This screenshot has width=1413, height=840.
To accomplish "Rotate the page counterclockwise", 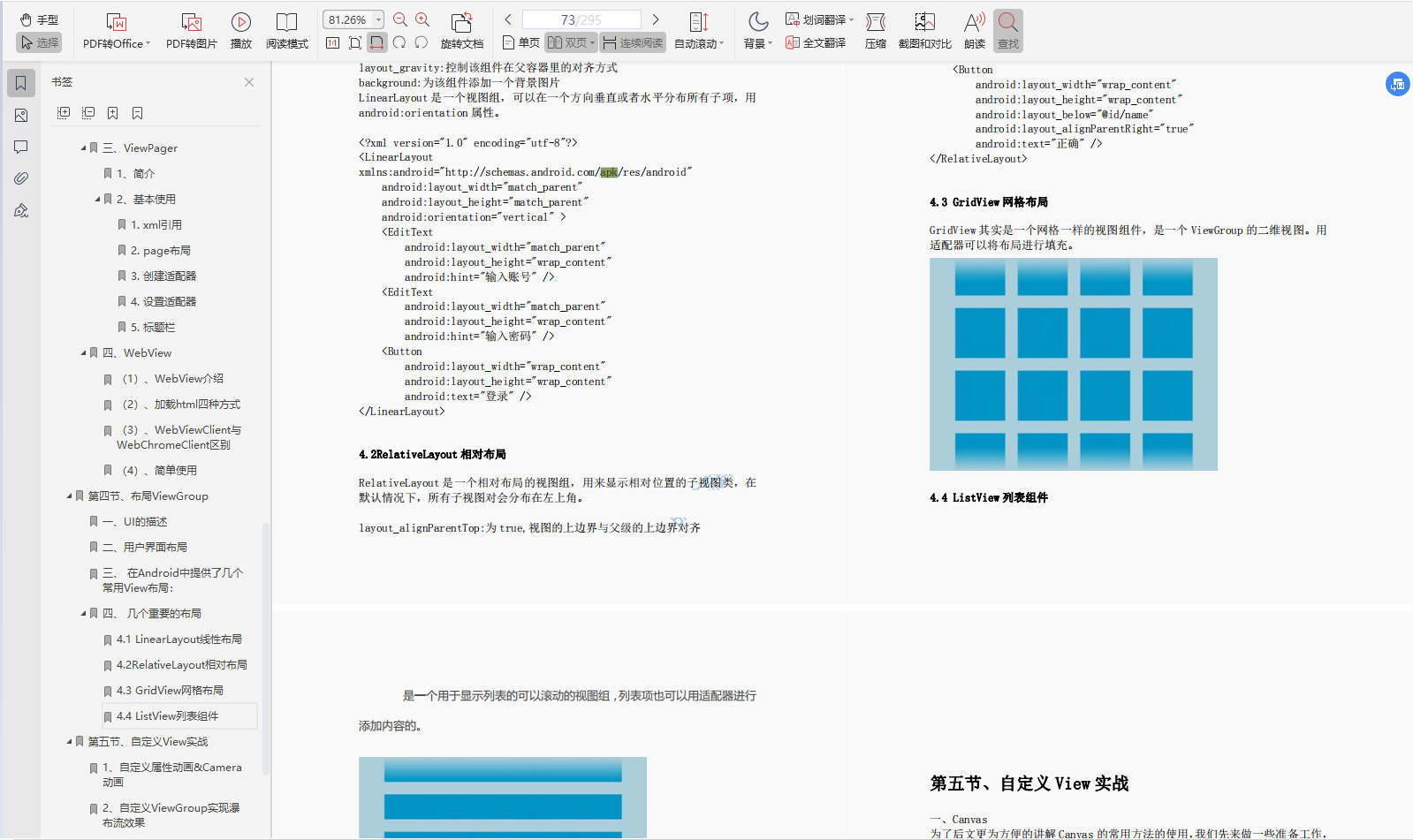I will [x=422, y=42].
